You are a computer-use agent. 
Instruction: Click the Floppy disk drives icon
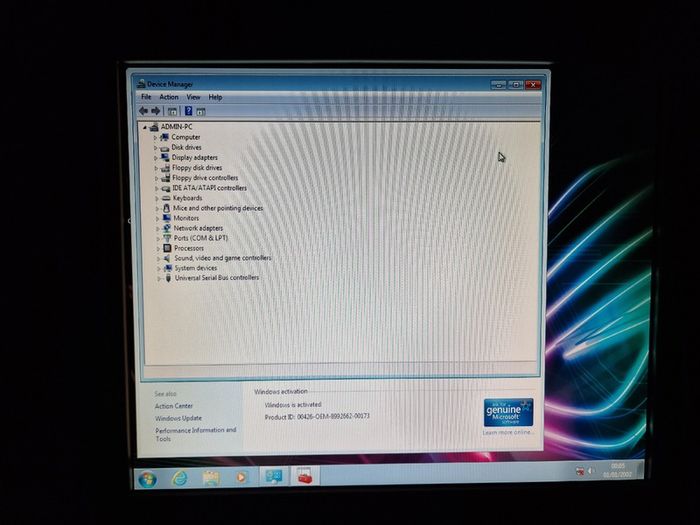(x=165, y=168)
